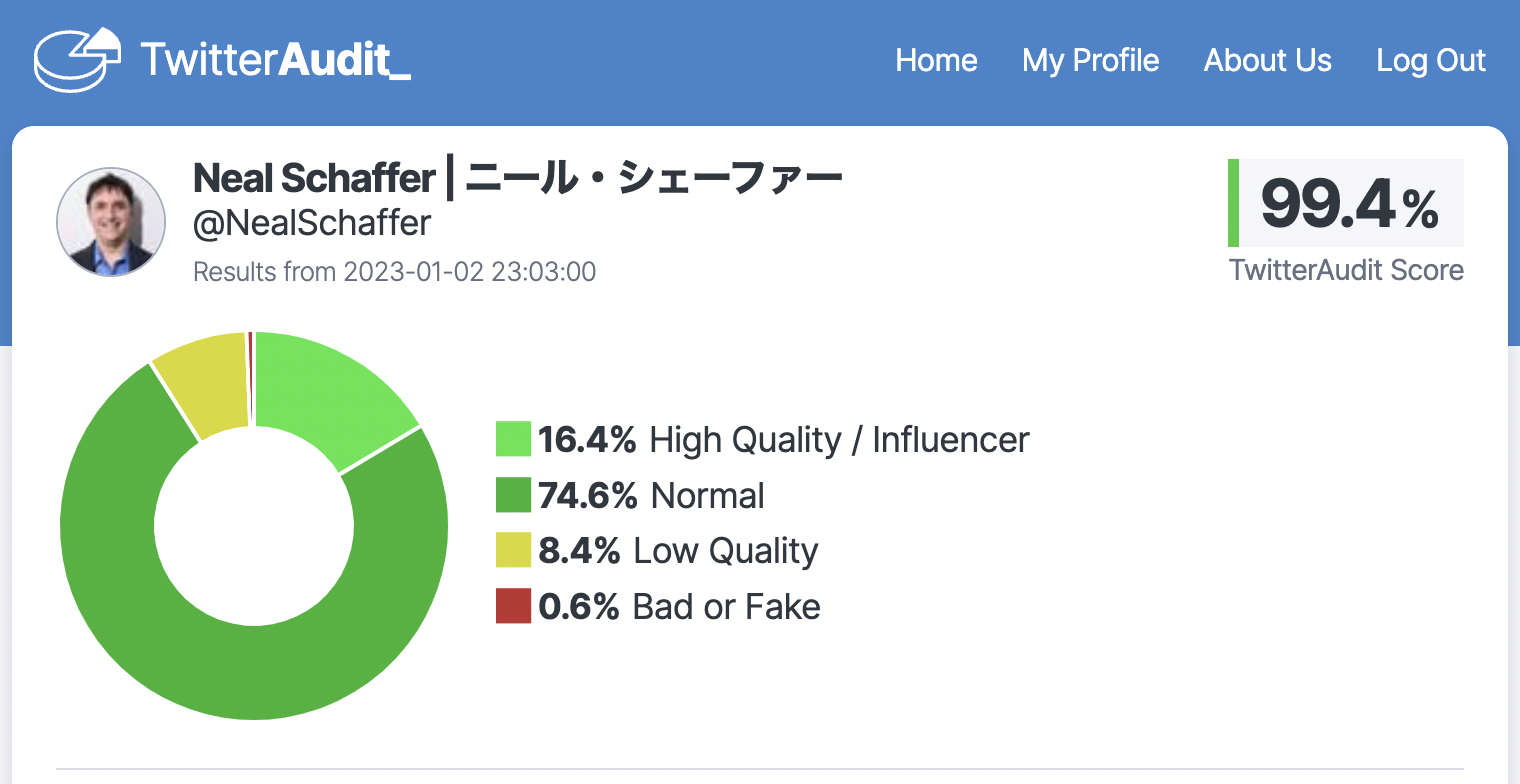Click the Neal Schaffer display name heading
Image resolution: width=1520 pixels, height=784 pixels.
[517, 178]
